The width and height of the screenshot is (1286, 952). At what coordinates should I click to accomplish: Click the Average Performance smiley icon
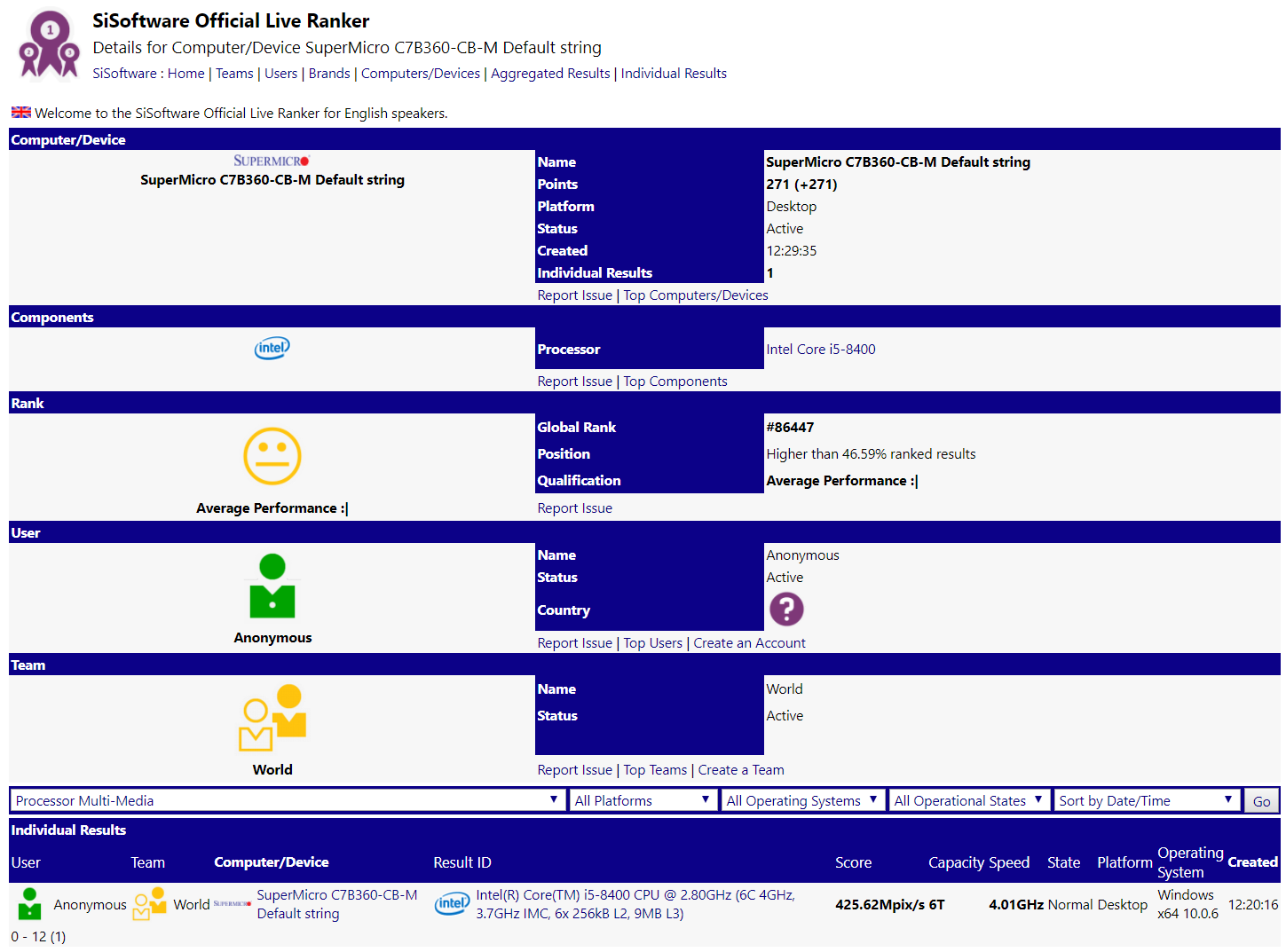pos(272,456)
